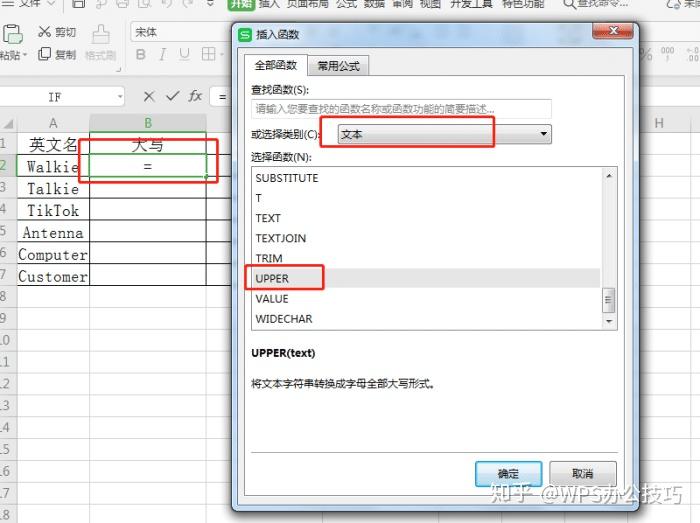Click the Paste clipboard icon
700x523 pixels.
coord(12,34)
